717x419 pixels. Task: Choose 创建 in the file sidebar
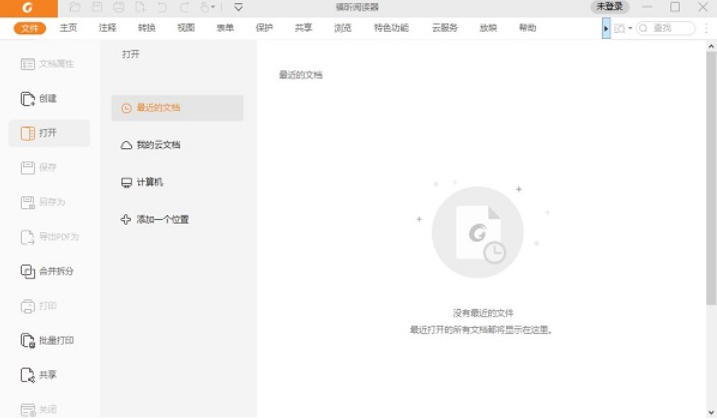click(x=48, y=98)
